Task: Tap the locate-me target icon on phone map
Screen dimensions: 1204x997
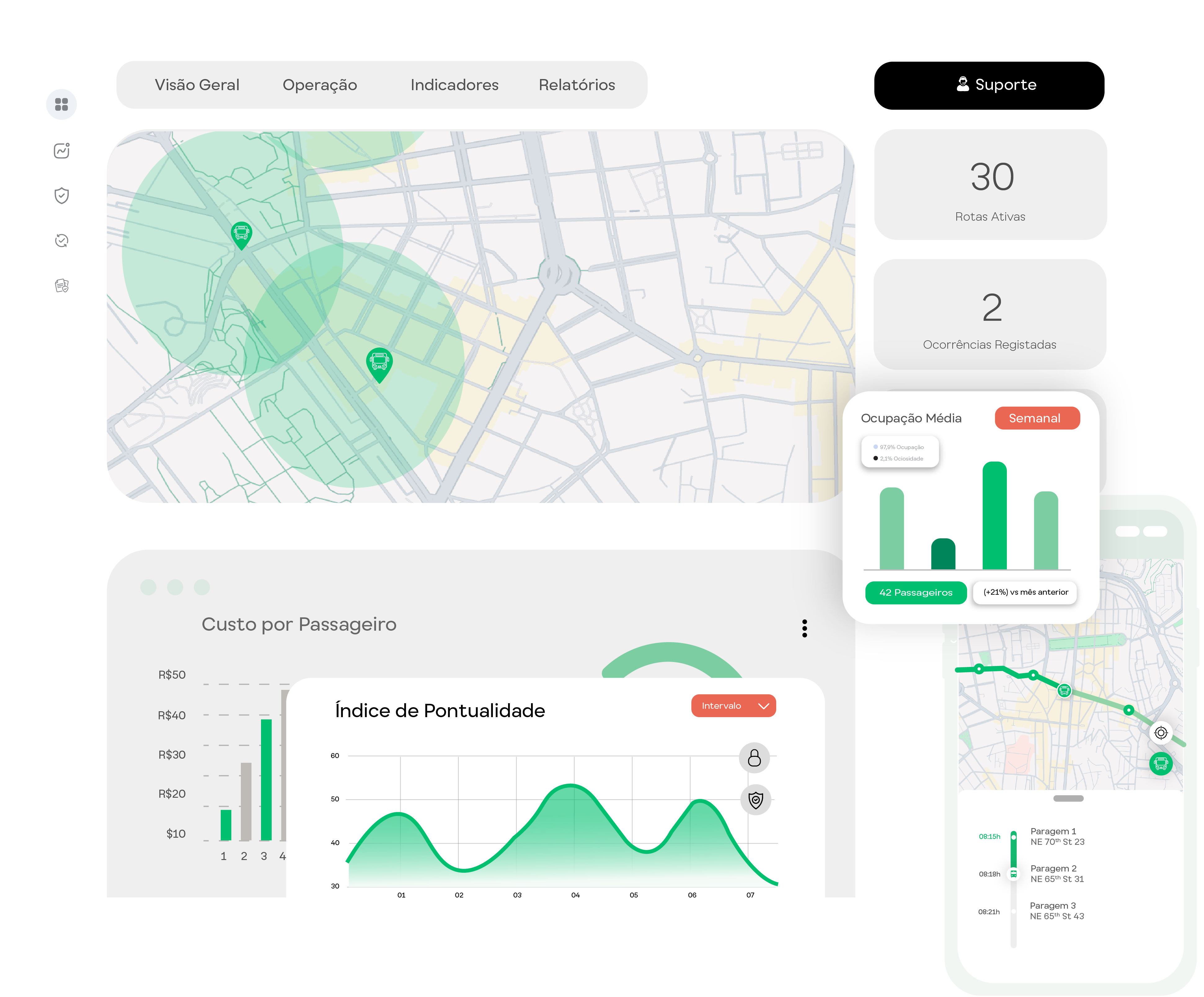Action: tap(1161, 733)
